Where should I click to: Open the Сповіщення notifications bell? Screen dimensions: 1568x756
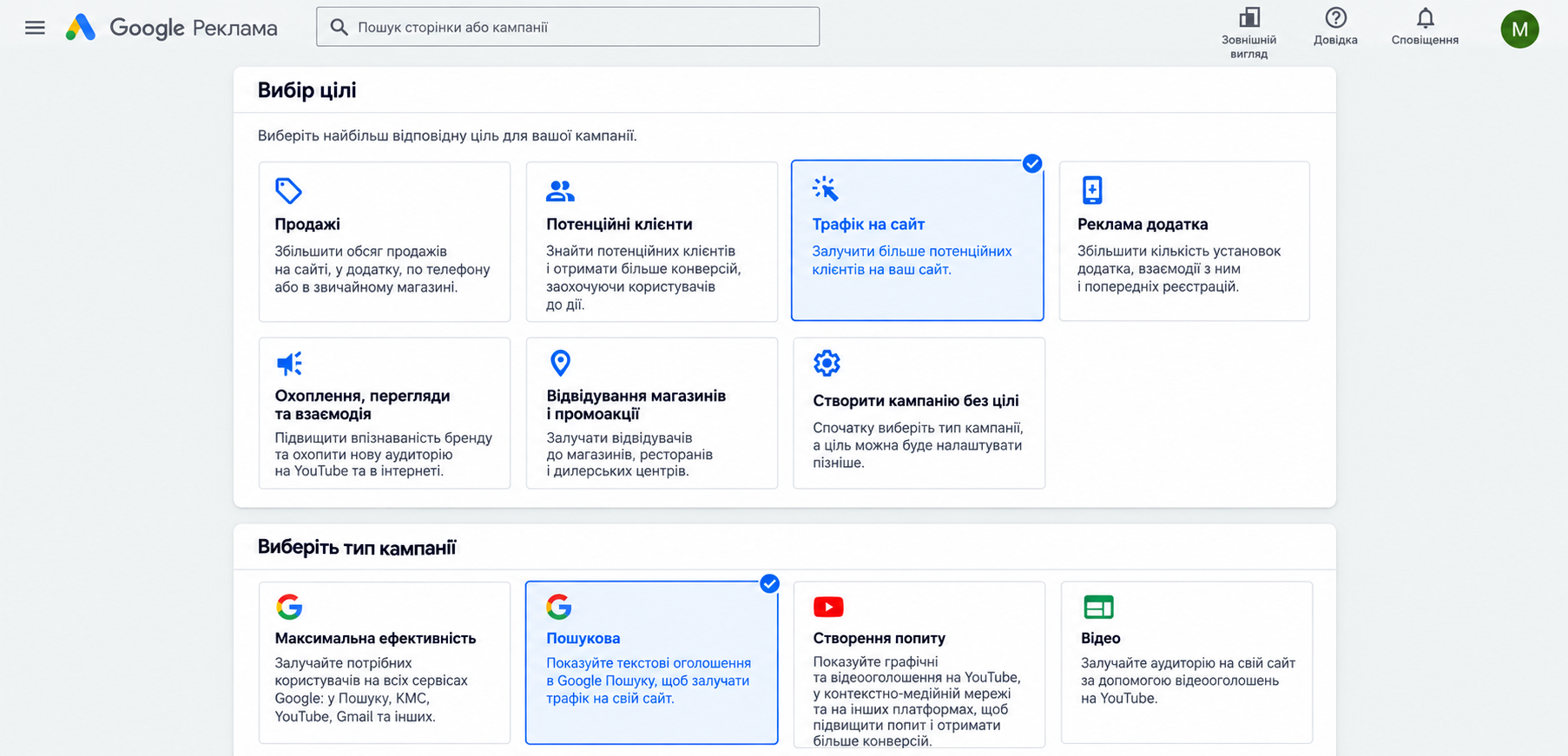click(1425, 17)
